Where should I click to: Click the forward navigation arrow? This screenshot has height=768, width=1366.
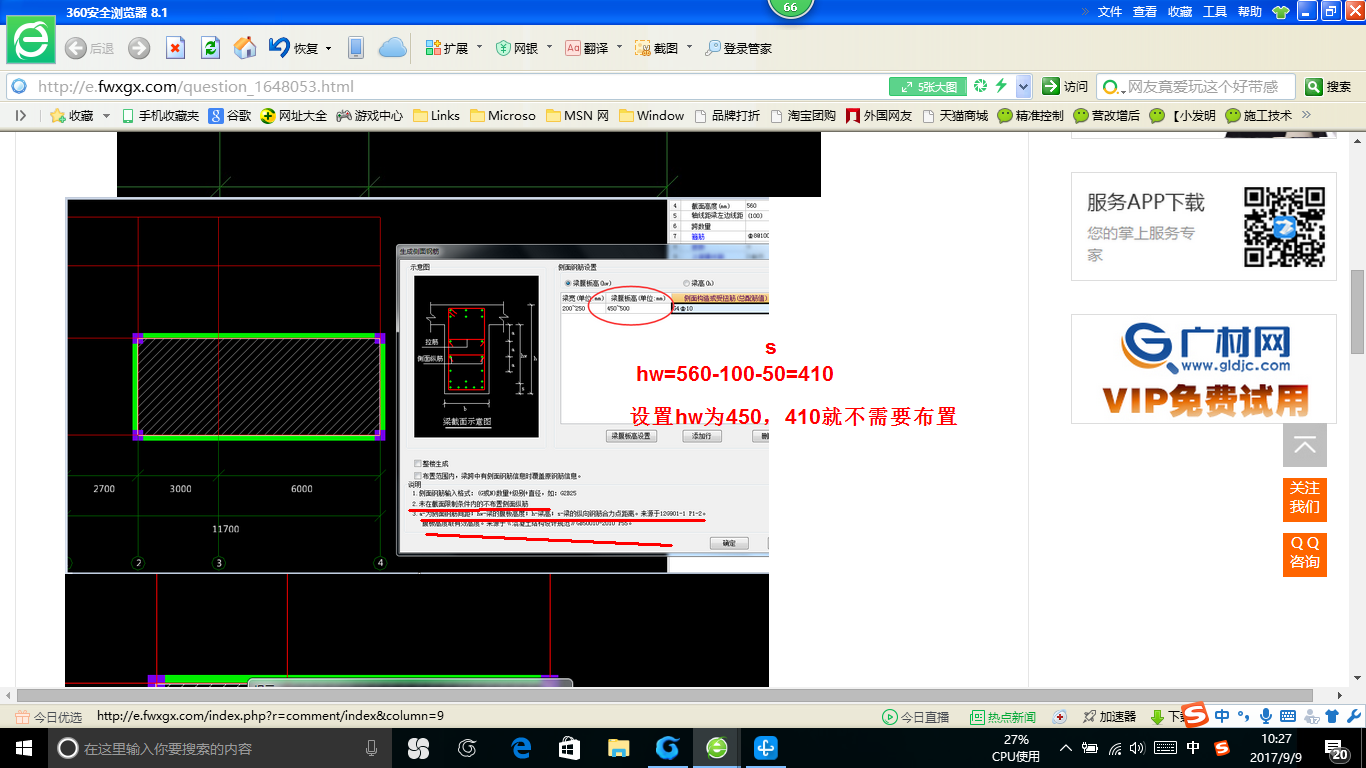click(139, 48)
